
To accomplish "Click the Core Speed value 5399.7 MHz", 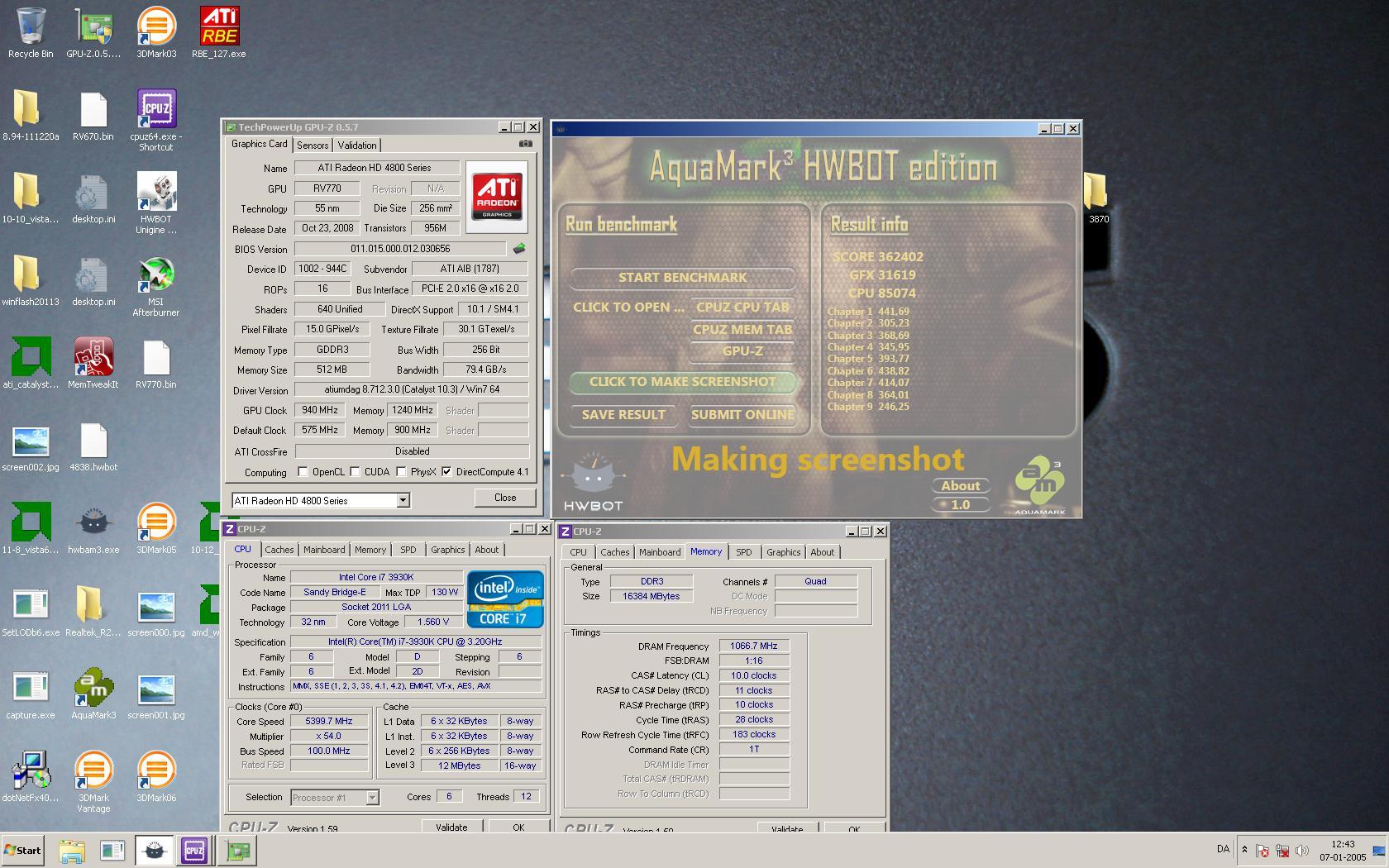I will click(x=329, y=721).
